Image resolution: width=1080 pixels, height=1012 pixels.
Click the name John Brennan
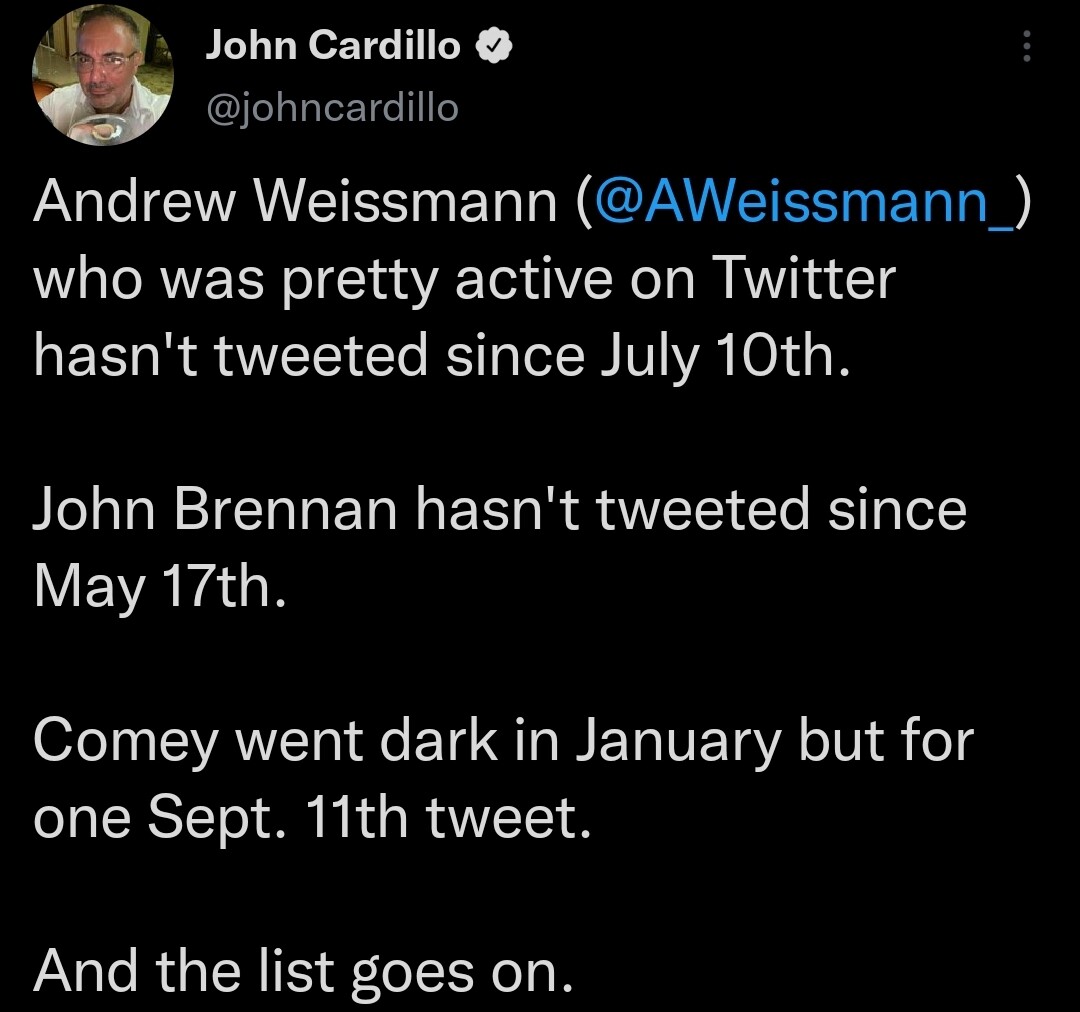click(217, 510)
